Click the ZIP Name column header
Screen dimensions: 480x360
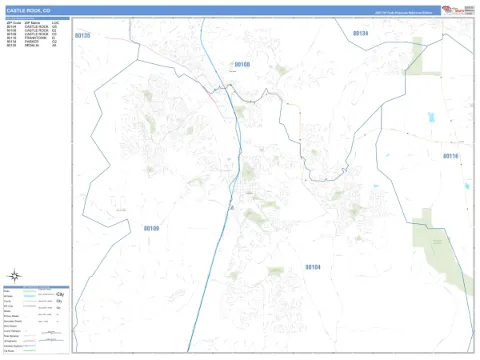point(32,23)
